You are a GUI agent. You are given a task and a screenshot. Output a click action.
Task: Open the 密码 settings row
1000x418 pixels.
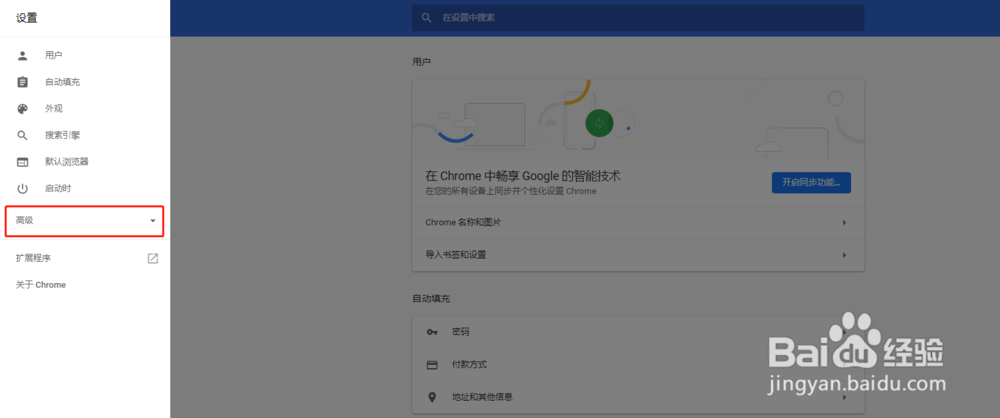638,332
